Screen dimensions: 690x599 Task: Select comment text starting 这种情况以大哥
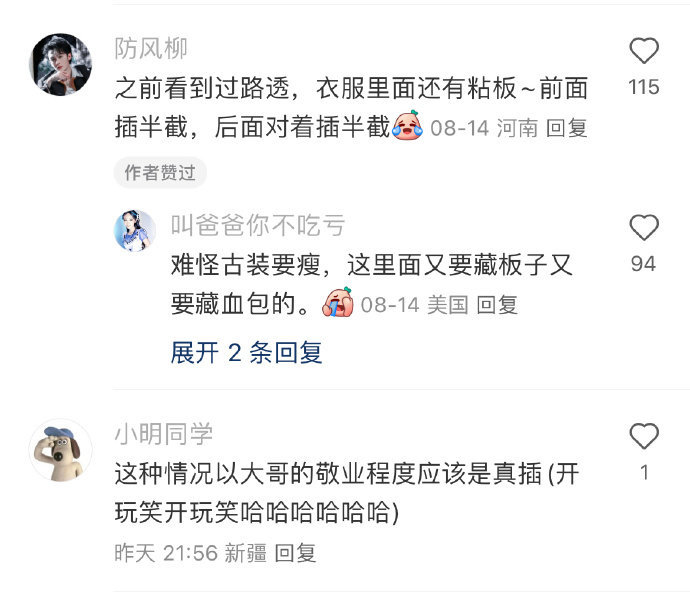click(x=347, y=493)
